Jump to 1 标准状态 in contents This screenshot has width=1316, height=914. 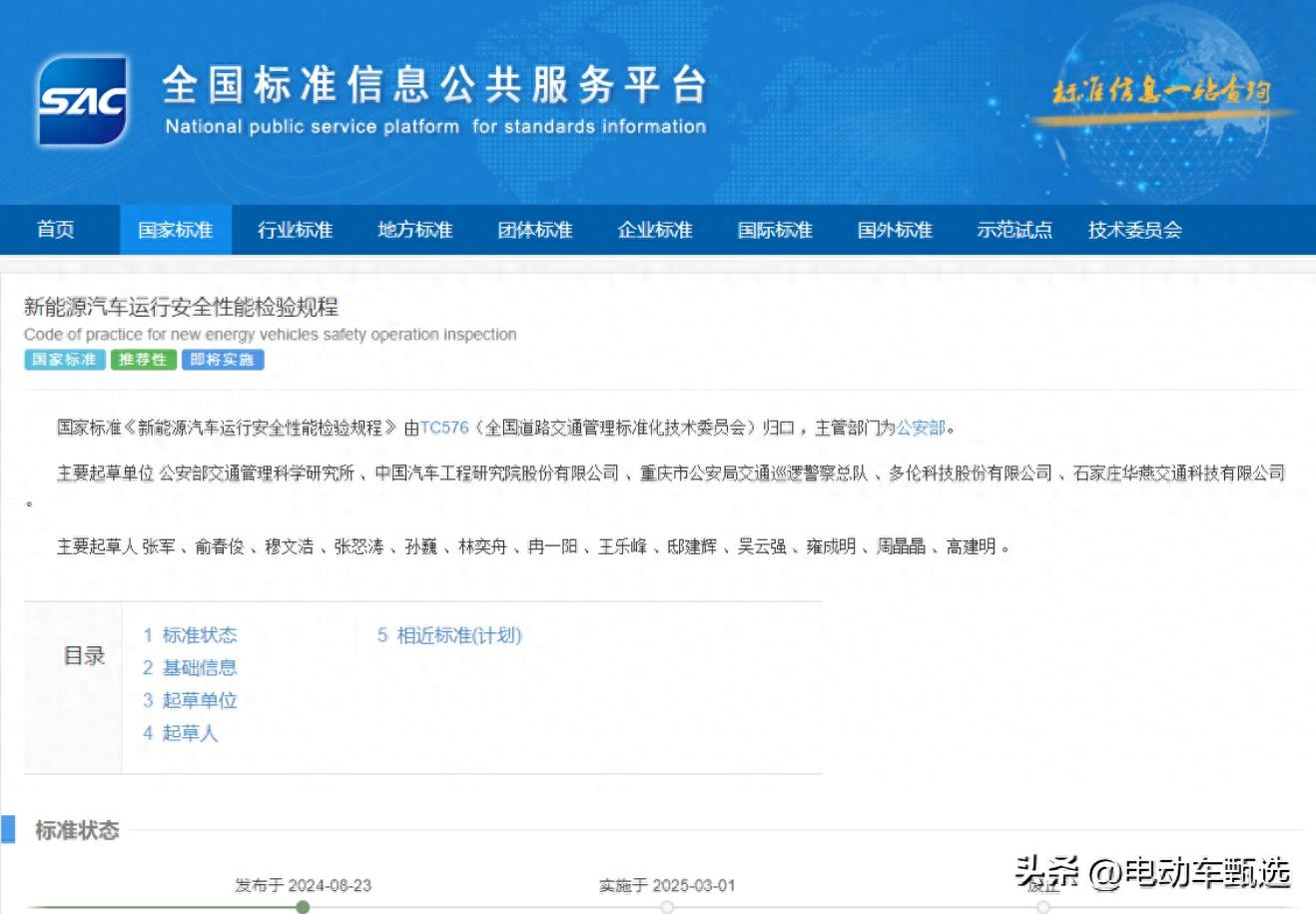click(190, 635)
